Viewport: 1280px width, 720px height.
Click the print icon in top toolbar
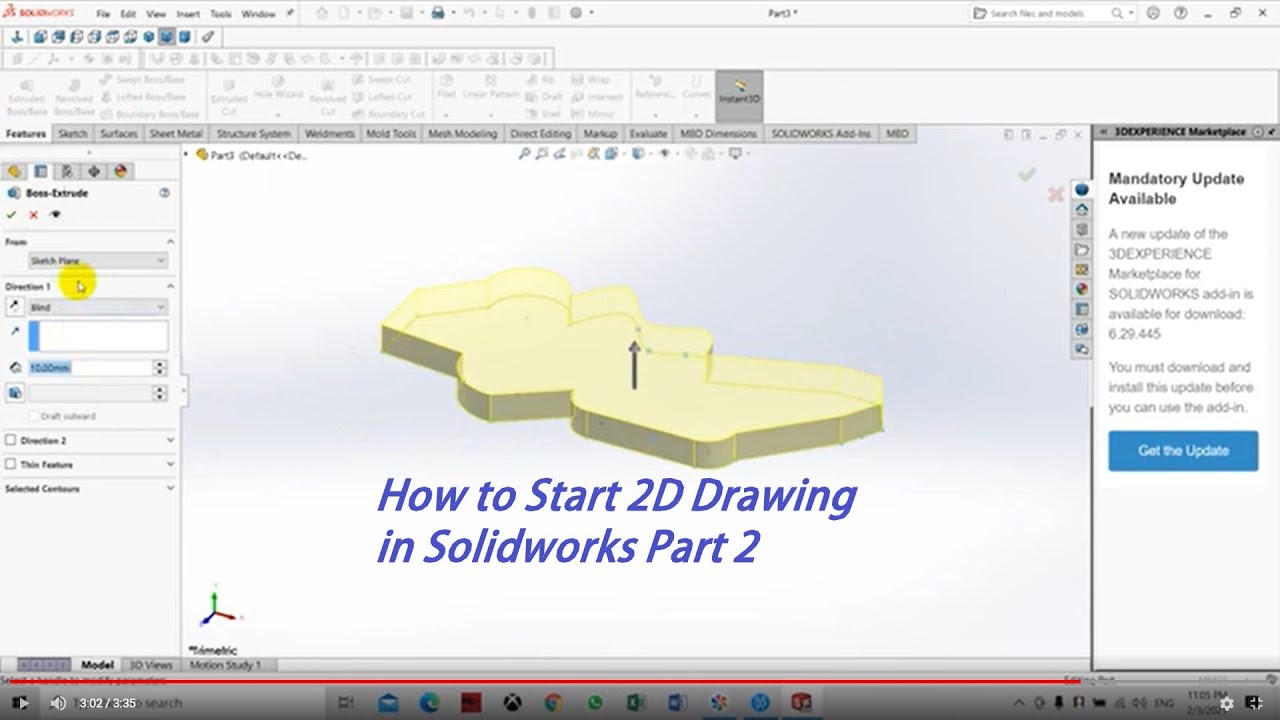click(x=437, y=13)
